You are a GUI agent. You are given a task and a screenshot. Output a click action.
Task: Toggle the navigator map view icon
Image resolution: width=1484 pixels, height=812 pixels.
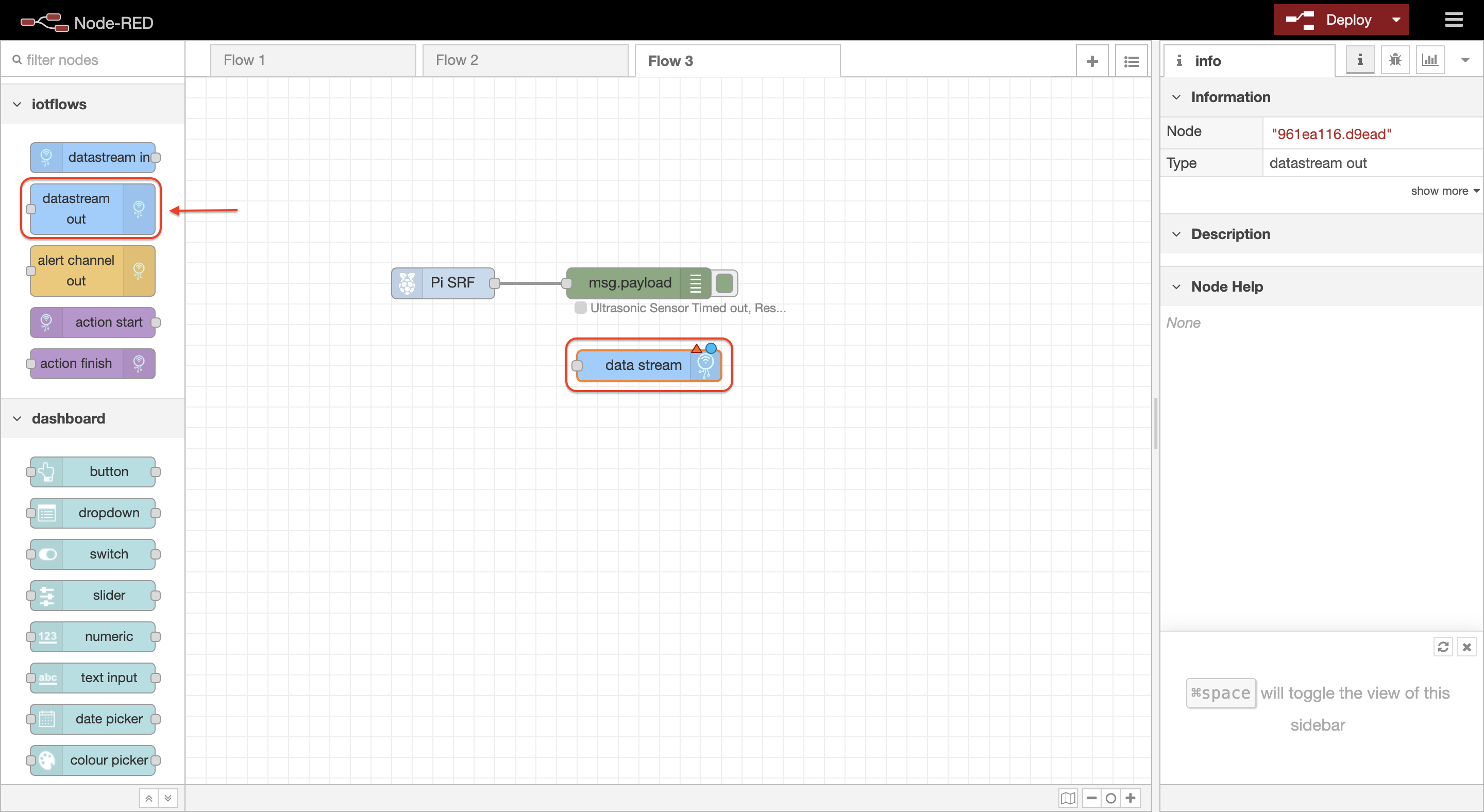tap(1068, 798)
